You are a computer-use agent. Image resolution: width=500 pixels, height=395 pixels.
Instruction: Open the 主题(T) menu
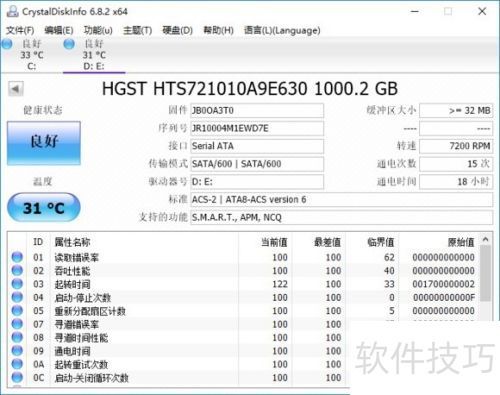(x=137, y=30)
